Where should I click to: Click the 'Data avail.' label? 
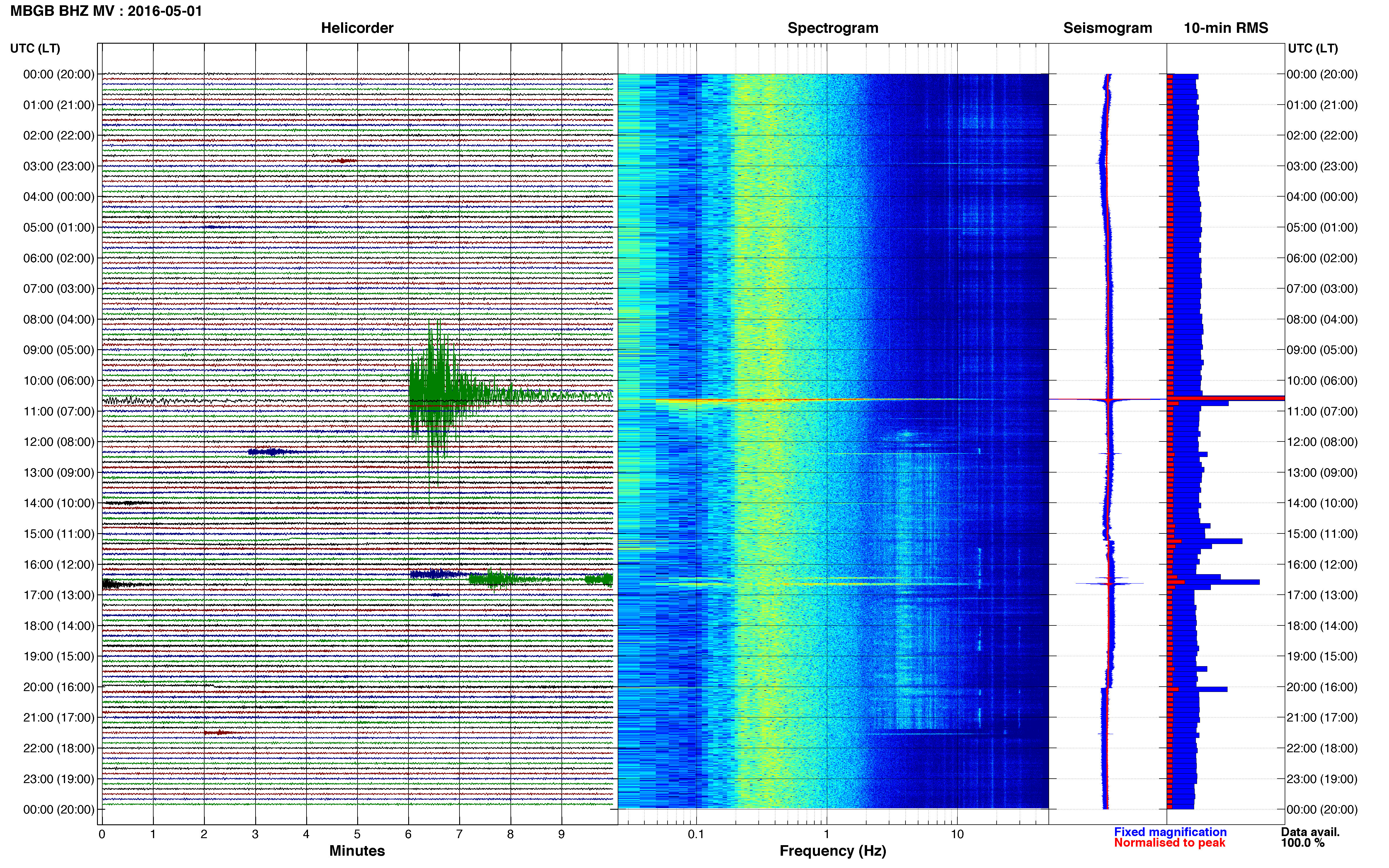click(1310, 832)
